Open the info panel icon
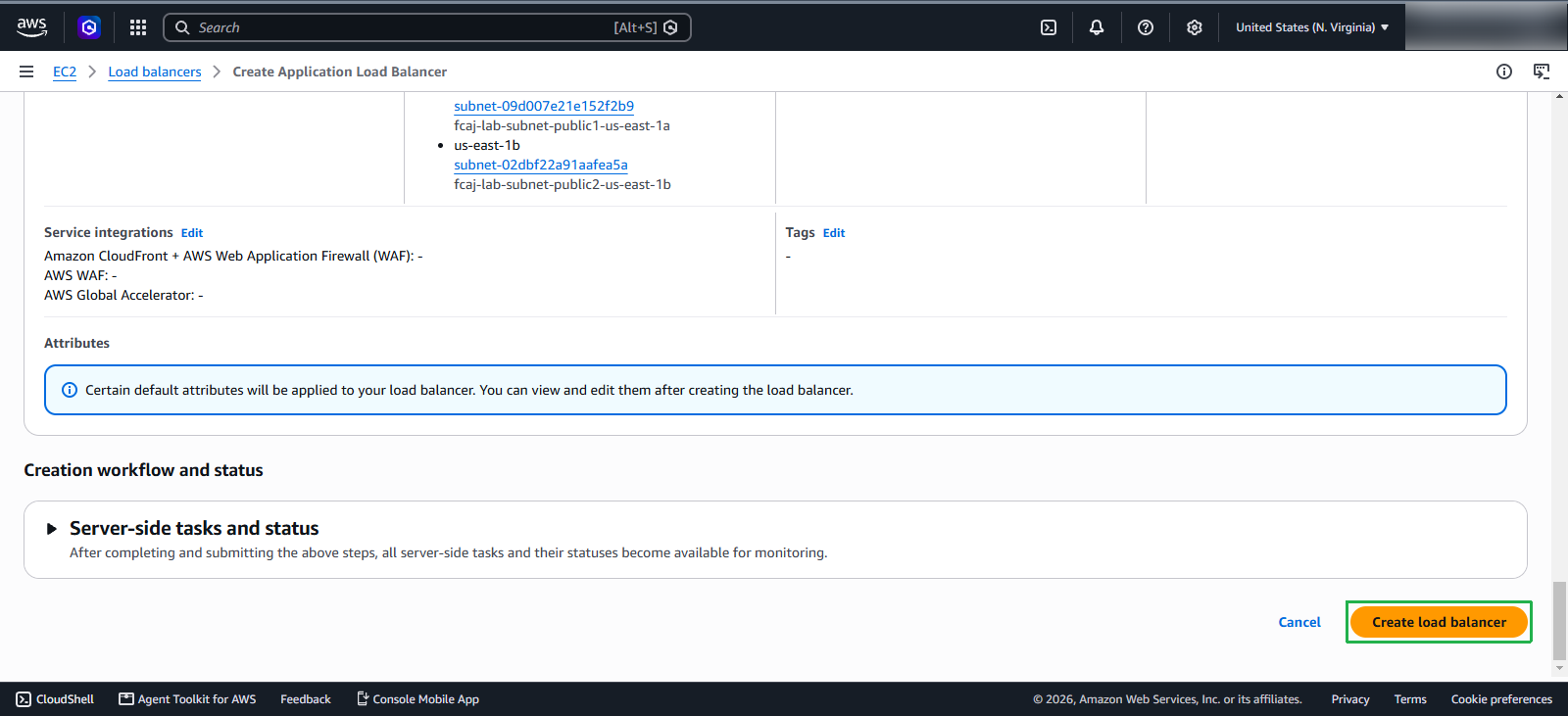1568x716 pixels. (x=1504, y=72)
